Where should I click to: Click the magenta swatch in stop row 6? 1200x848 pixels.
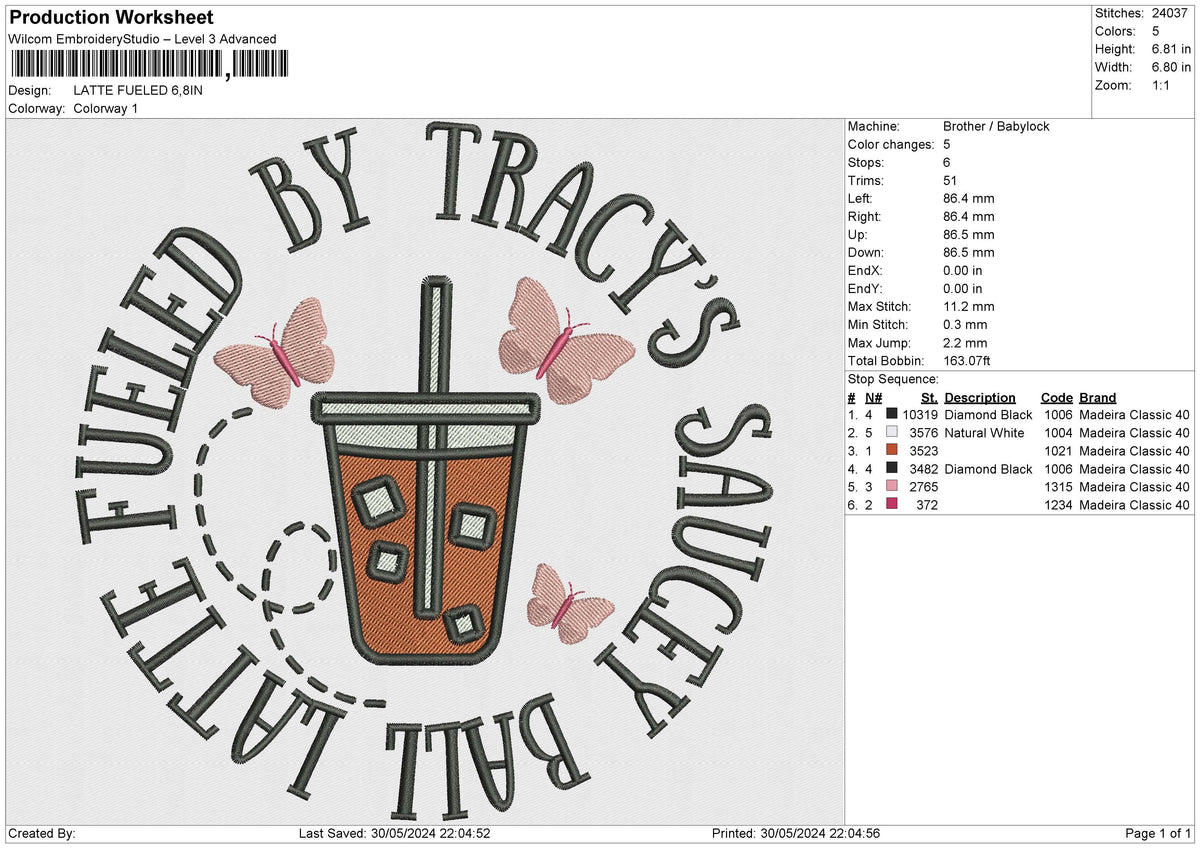click(892, 504)
